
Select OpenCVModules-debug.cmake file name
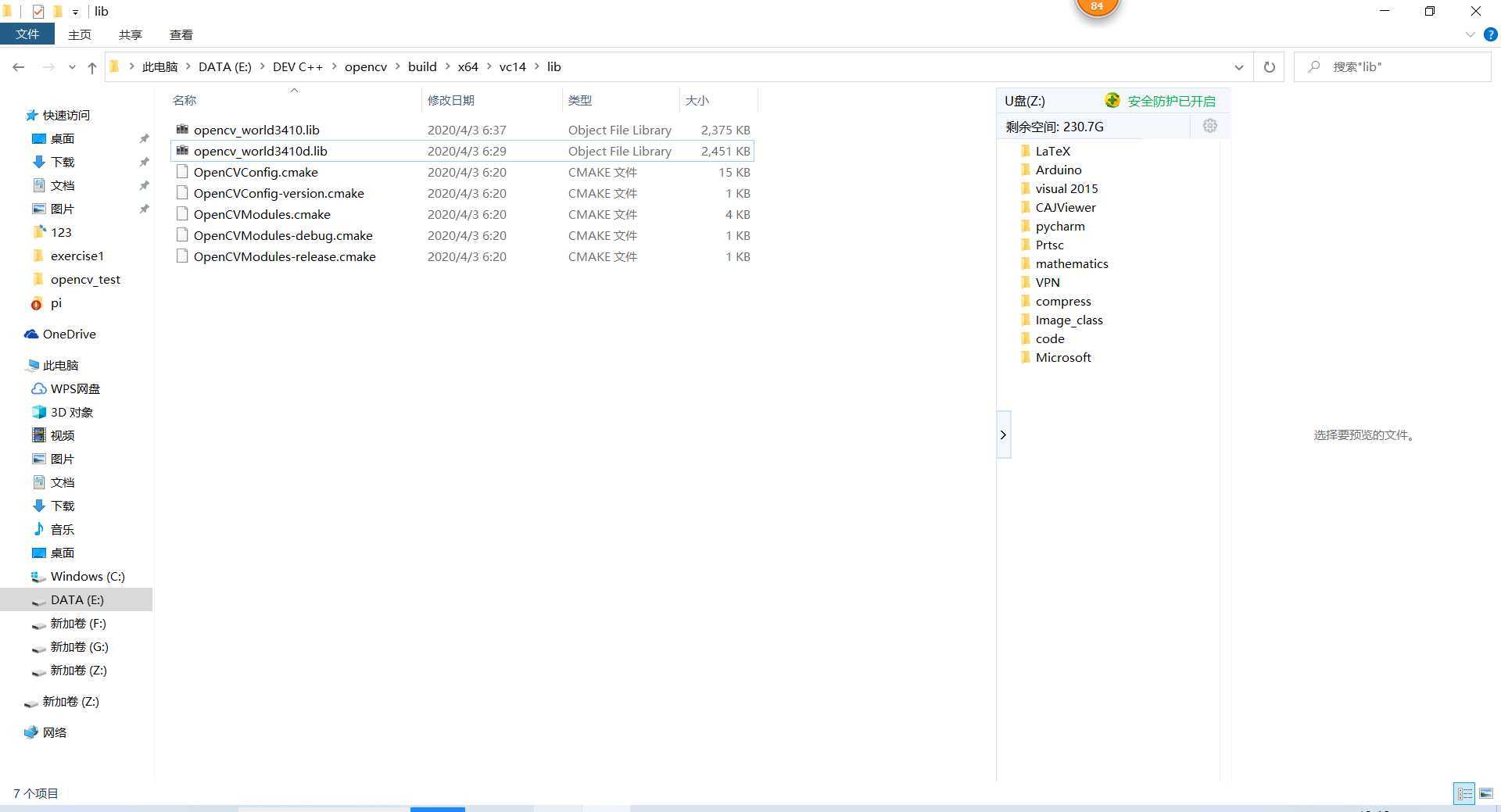click(283, 235)
